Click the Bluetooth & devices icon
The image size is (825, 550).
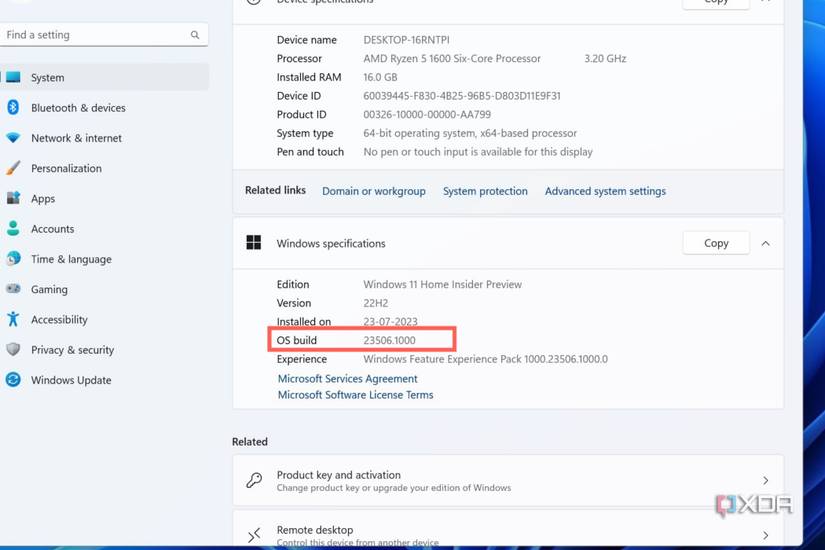13,107
